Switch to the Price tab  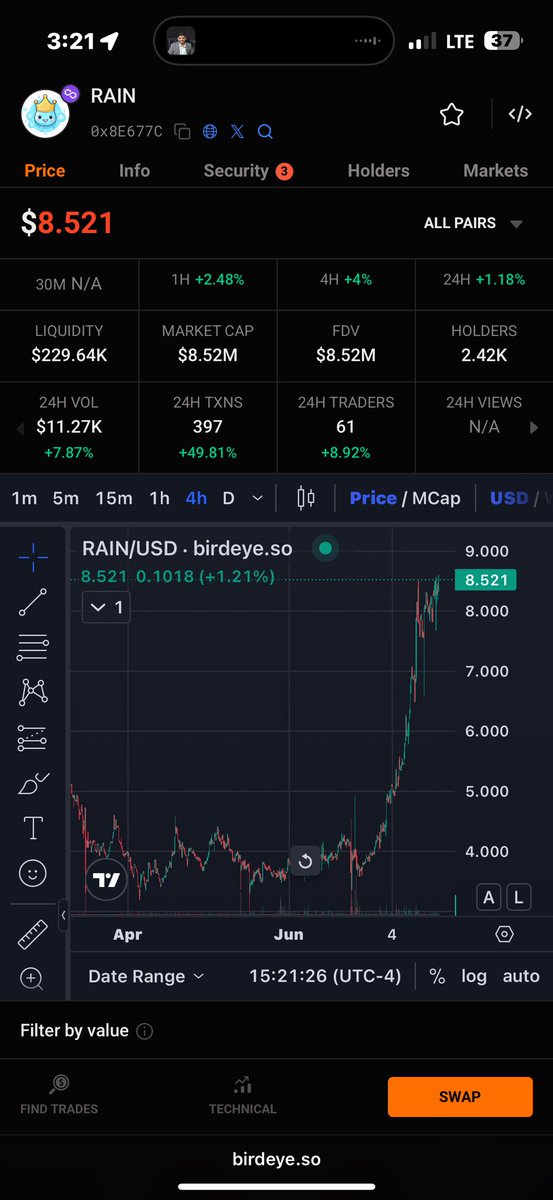pyautogui.click(x=45, y=171)
